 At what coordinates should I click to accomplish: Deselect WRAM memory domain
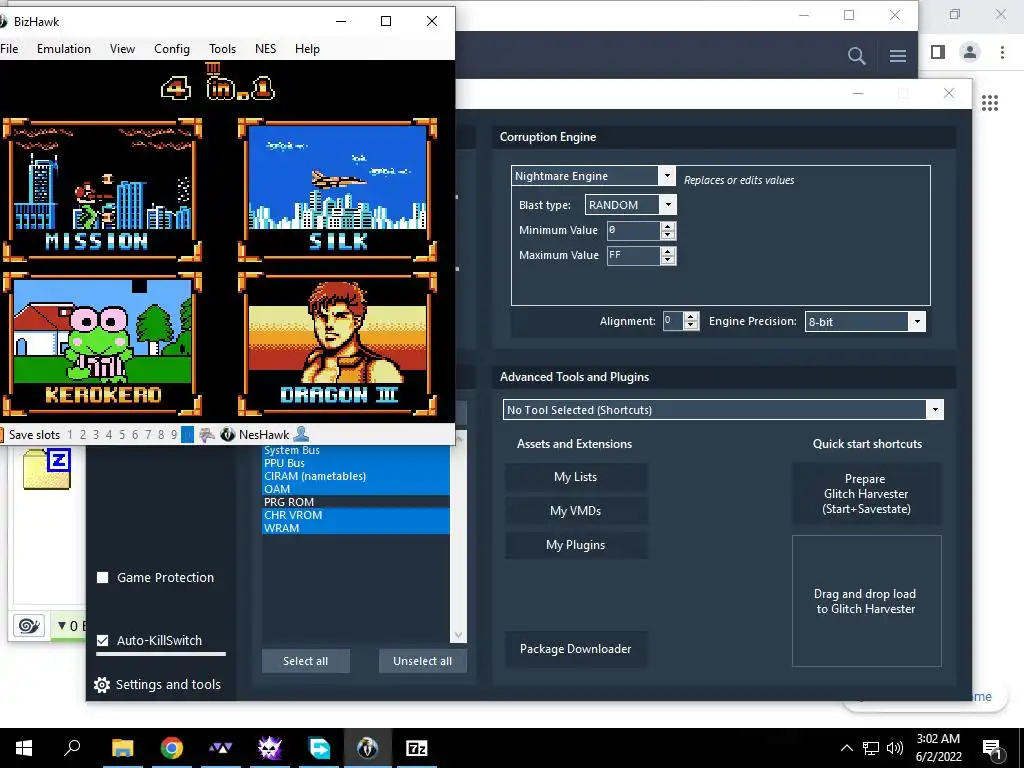(355, 528)
